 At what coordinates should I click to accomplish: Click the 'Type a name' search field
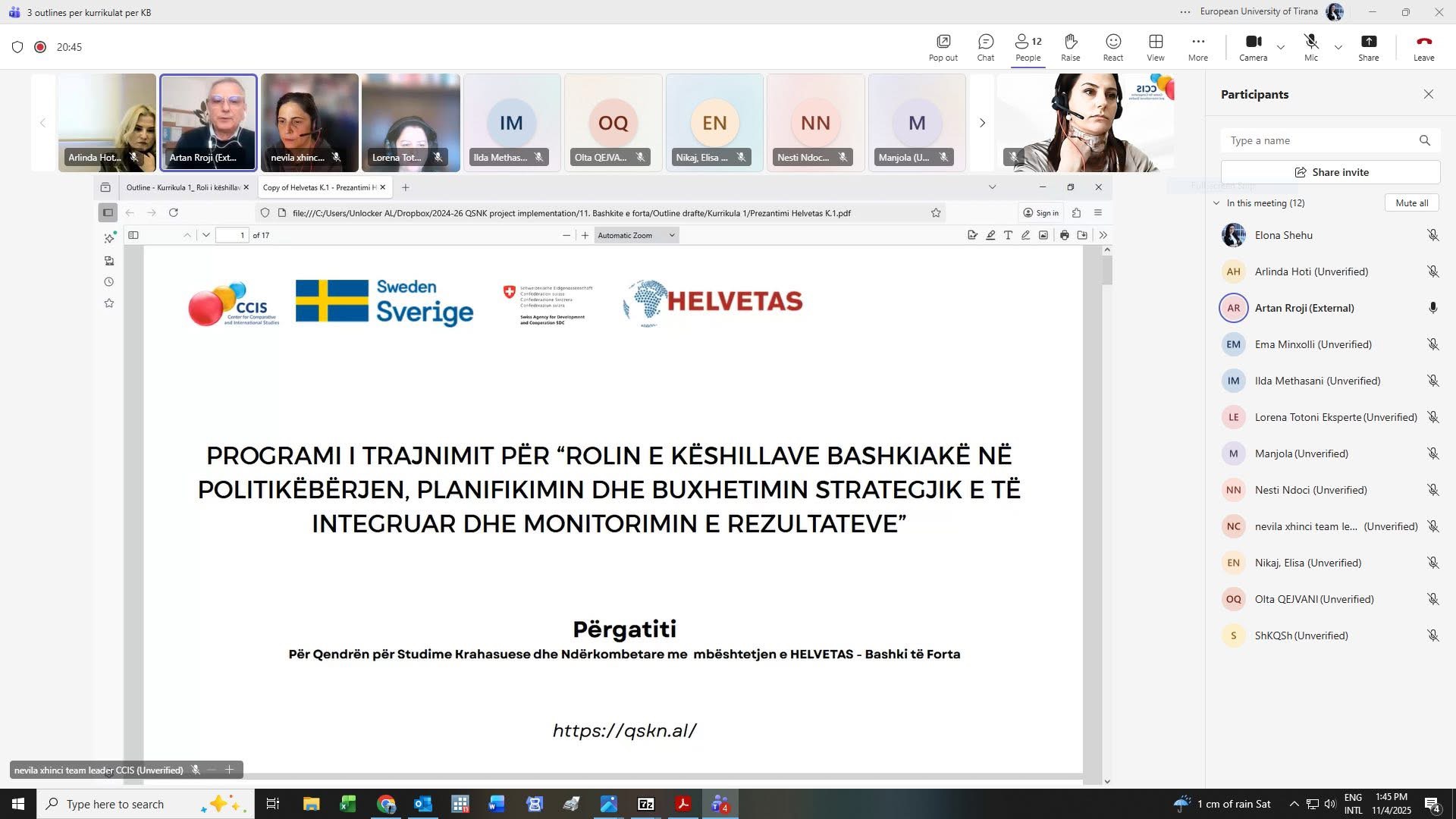point(1319,140)
